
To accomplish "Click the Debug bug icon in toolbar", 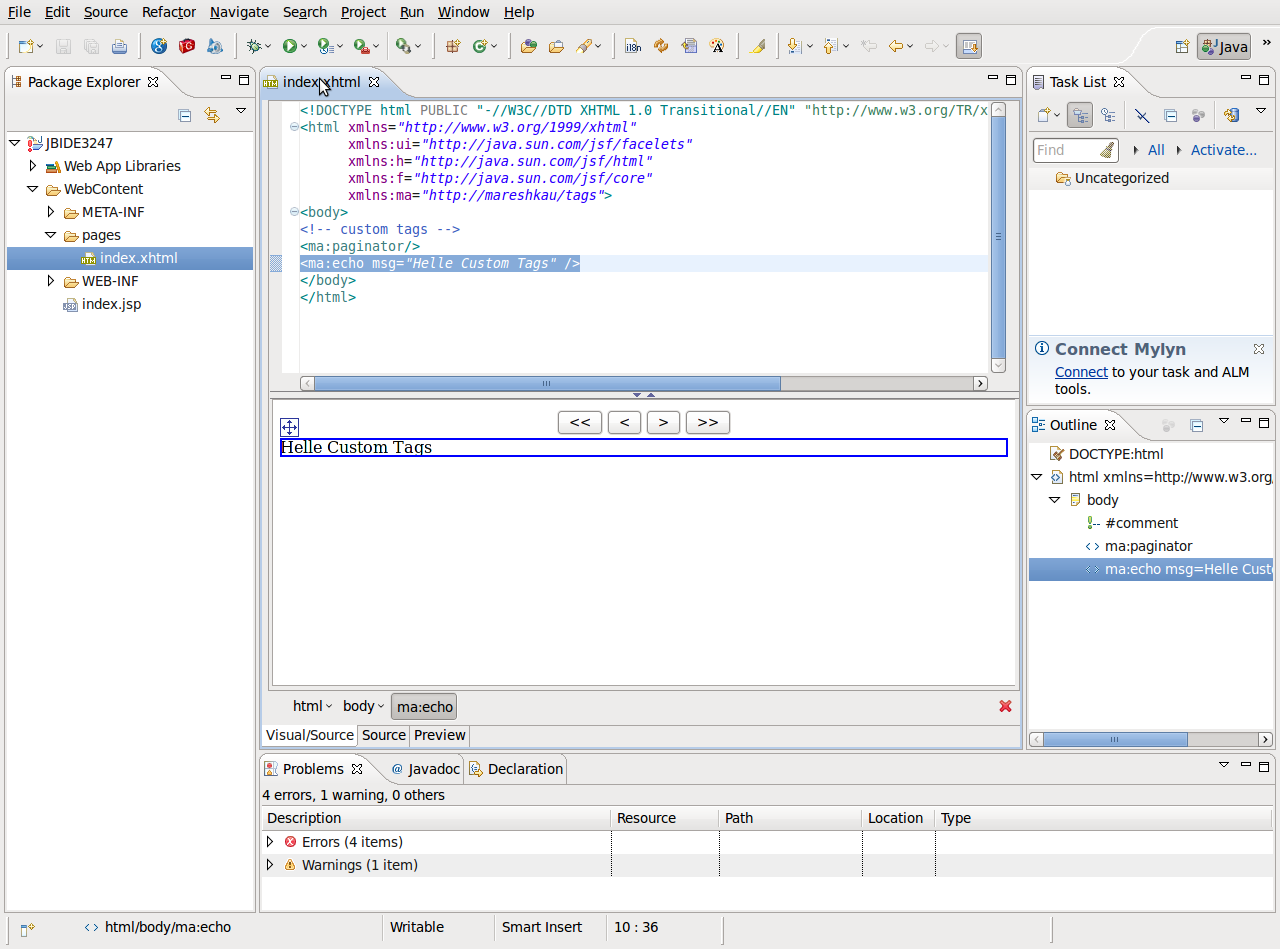I will 254,46.
